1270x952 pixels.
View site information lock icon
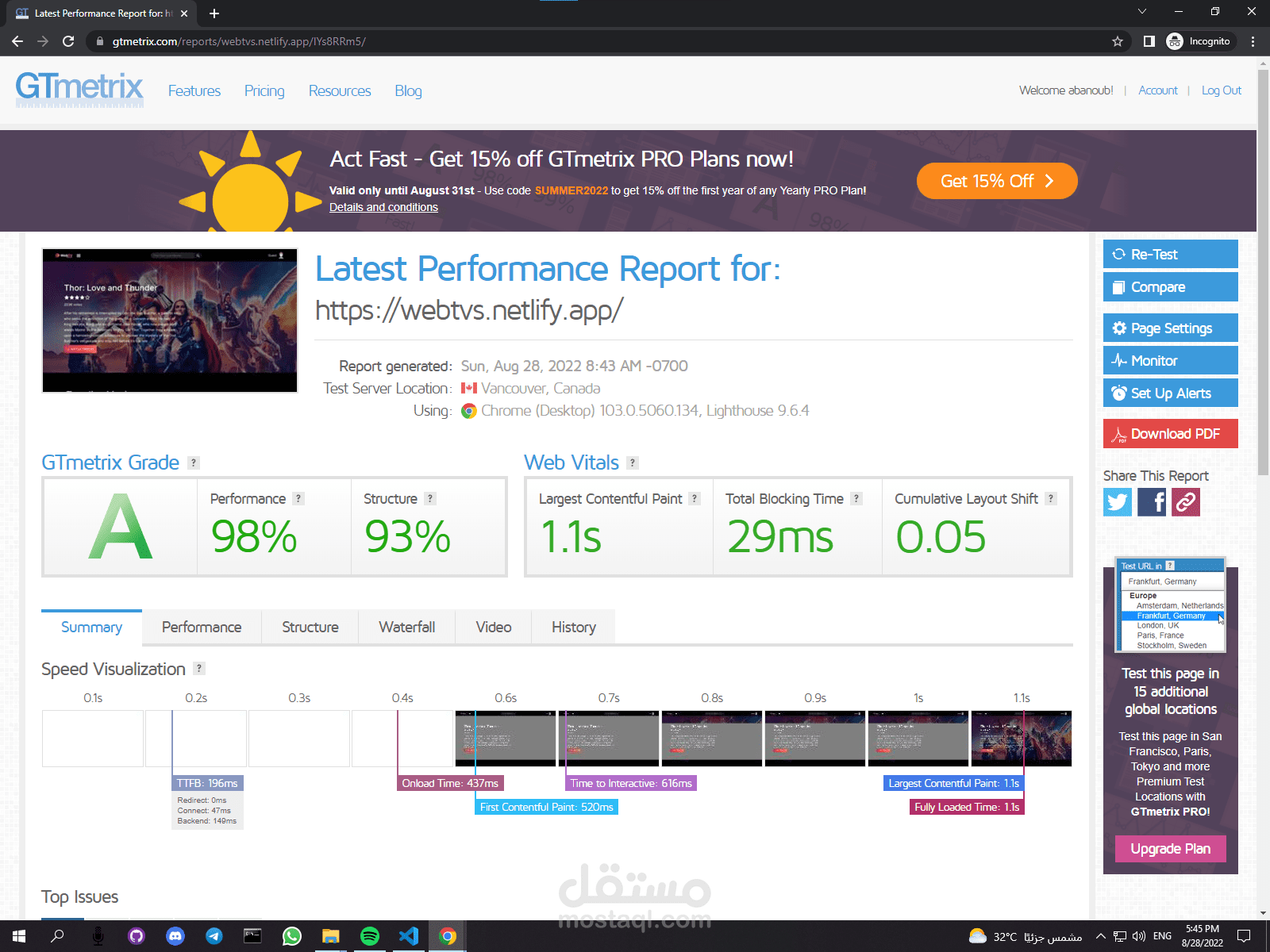click(x=99, y=41)
